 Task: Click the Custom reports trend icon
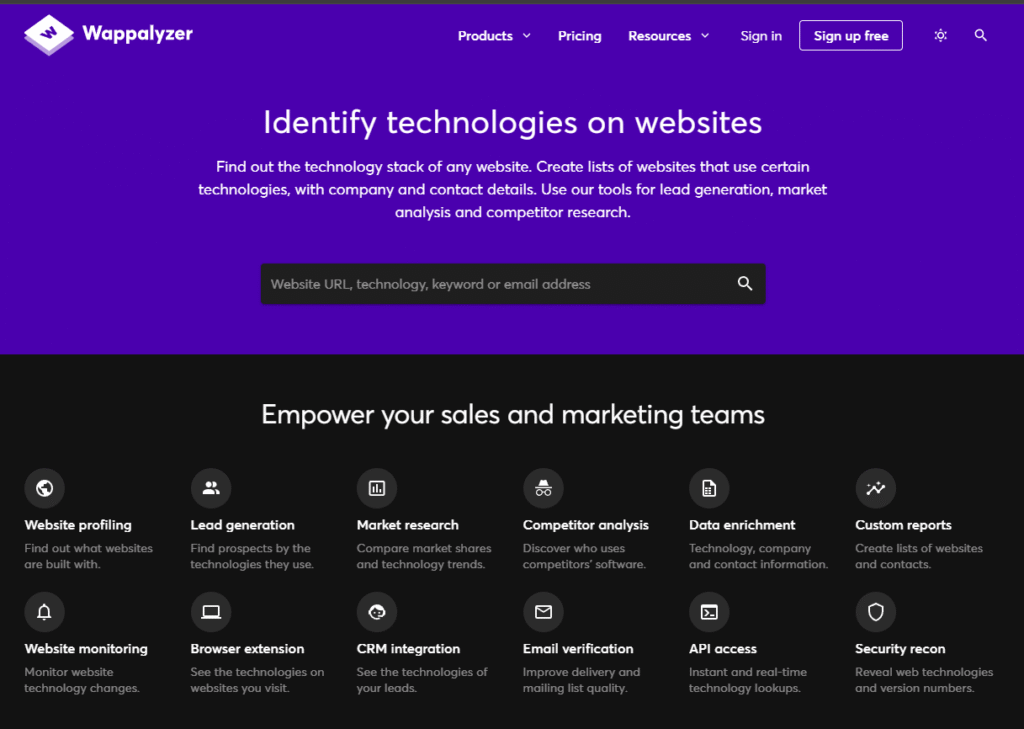coord(876,488)
